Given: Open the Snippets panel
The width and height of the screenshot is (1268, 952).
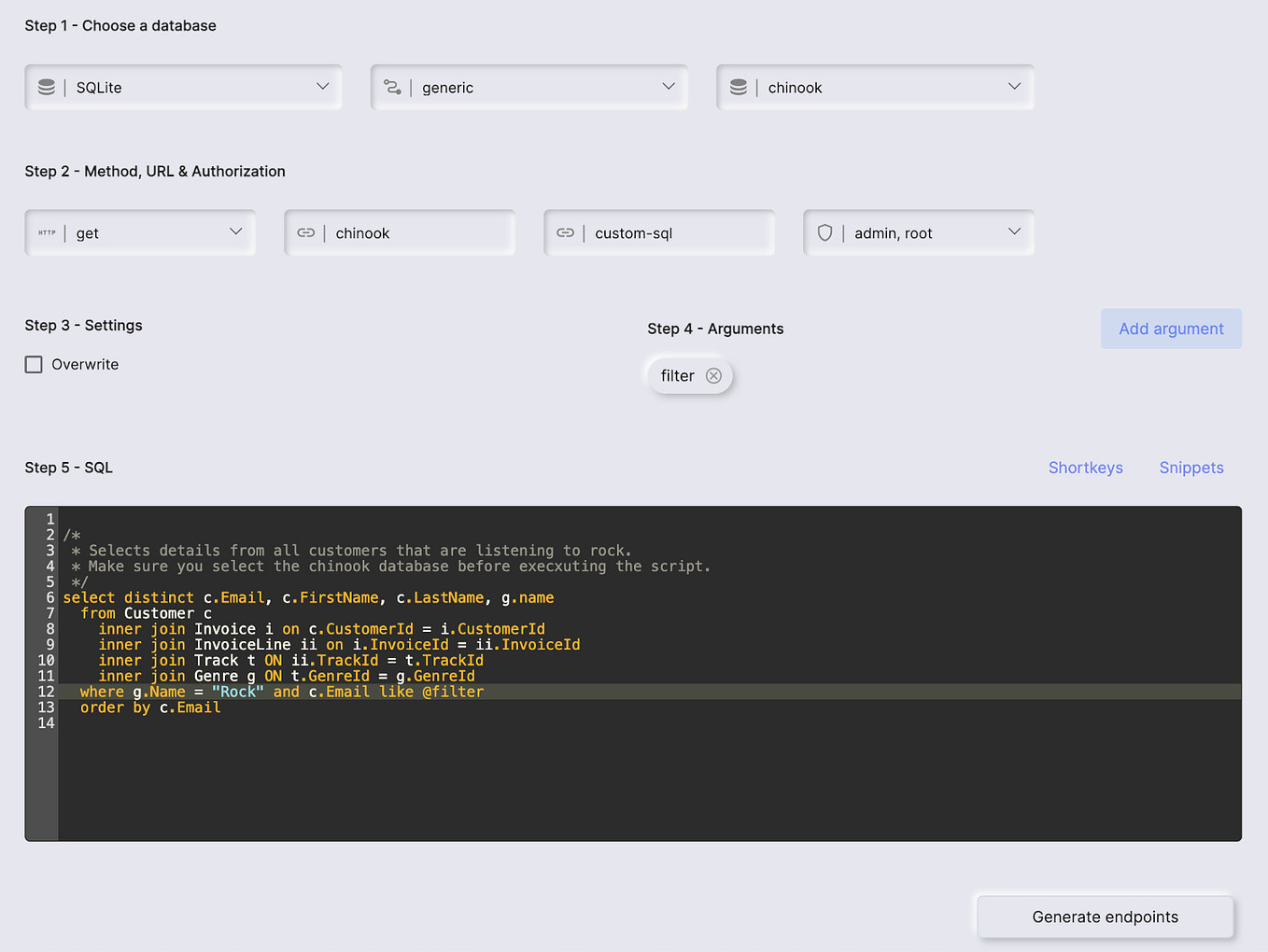Looking at the screenshot, I should [1191, 468].
